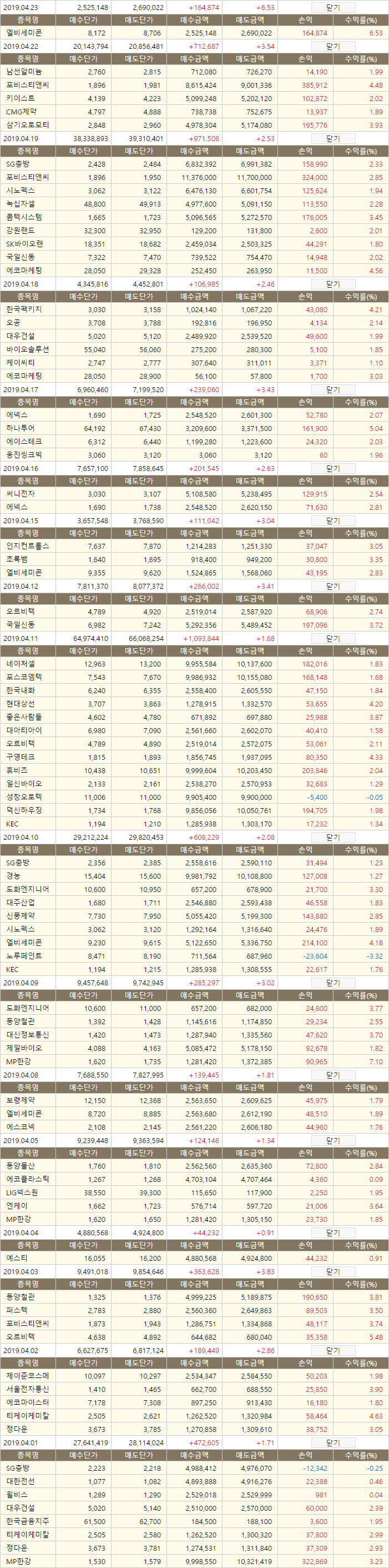Click on 하나투어 stock name
This screenshot has width=389, height=1568.
point(20,428)
